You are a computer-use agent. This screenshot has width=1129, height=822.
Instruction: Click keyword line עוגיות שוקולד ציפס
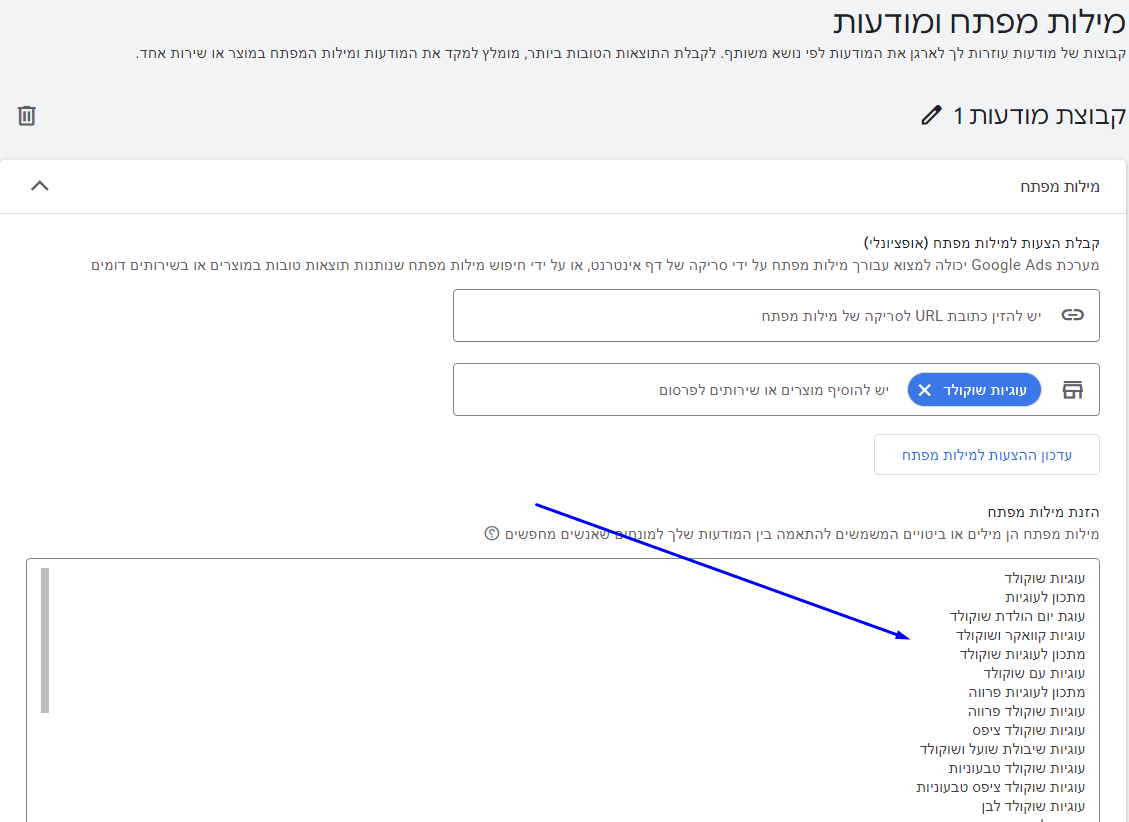1028,731
